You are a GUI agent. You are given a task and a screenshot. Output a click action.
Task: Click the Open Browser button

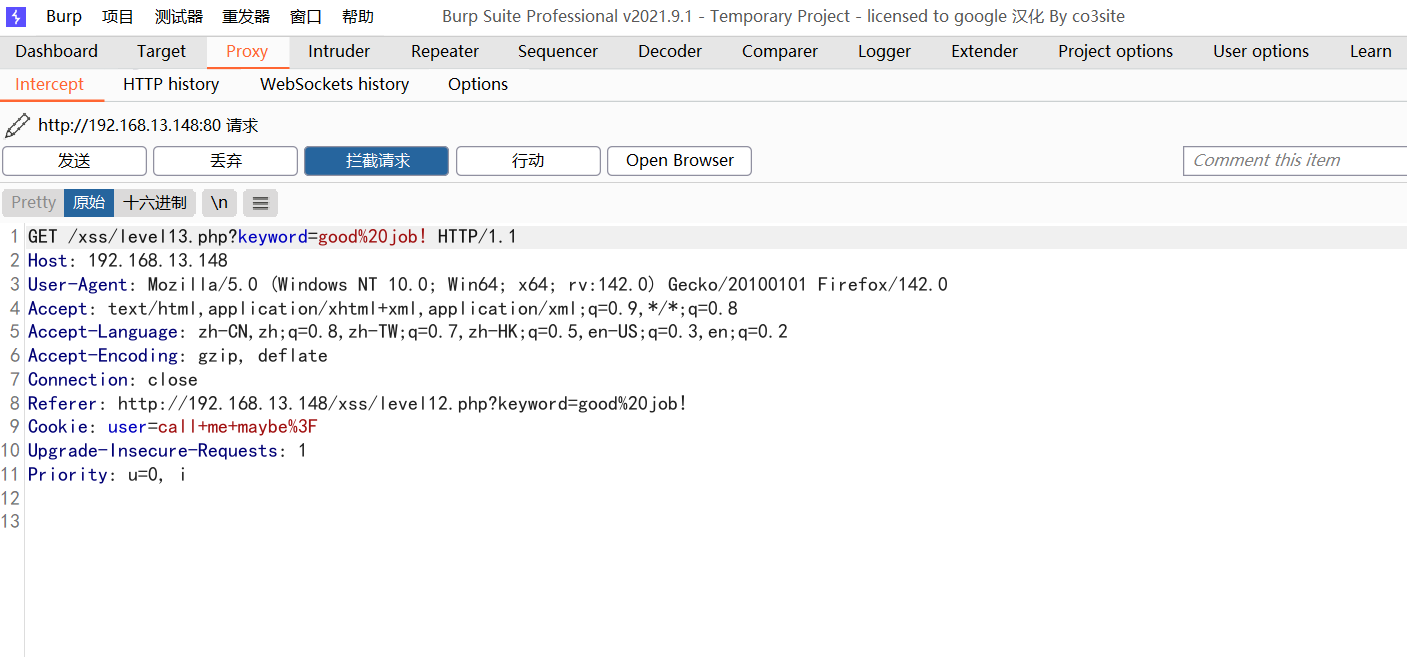pos(679,161)
